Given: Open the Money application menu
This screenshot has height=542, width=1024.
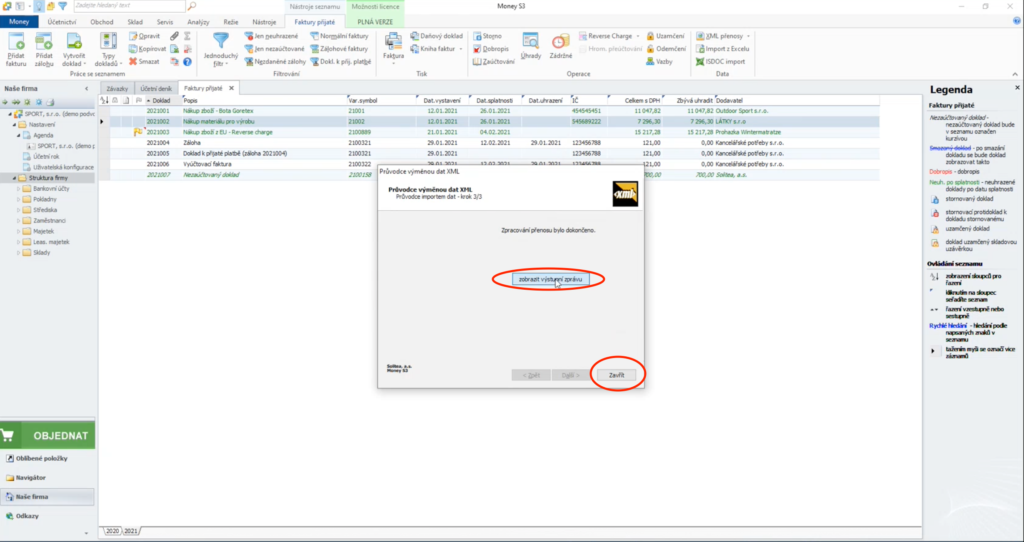Looking at the screenshot, I should point(19,22).
